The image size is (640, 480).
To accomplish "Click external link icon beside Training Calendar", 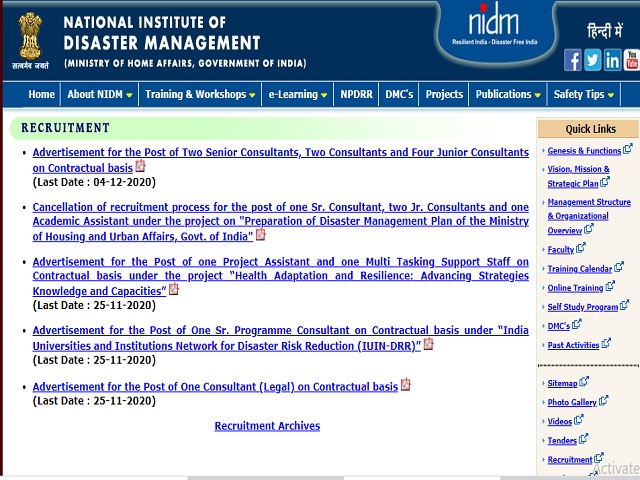I will coord(619,267).
